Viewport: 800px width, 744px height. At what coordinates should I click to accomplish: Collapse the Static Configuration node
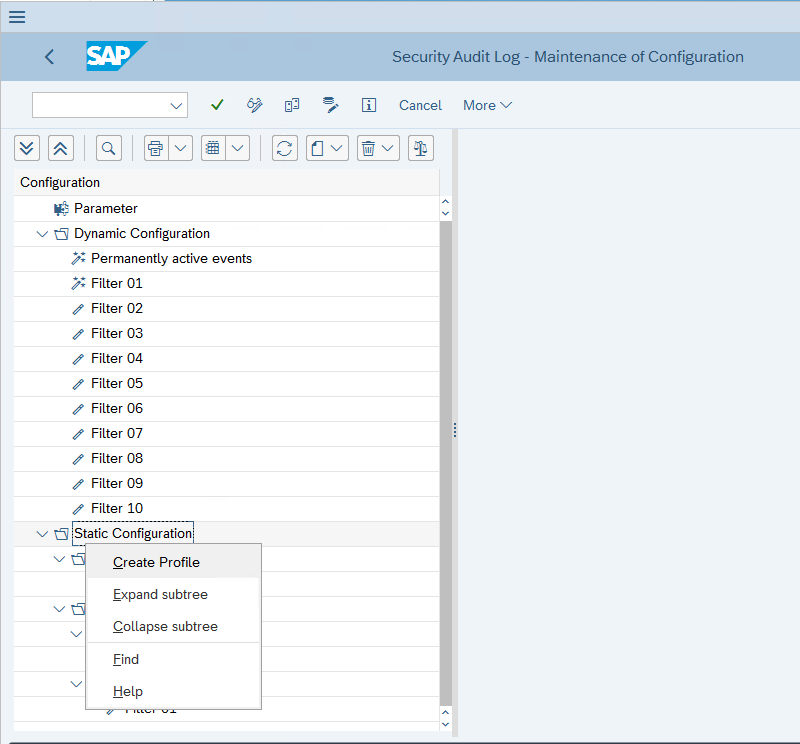point(42,534)
